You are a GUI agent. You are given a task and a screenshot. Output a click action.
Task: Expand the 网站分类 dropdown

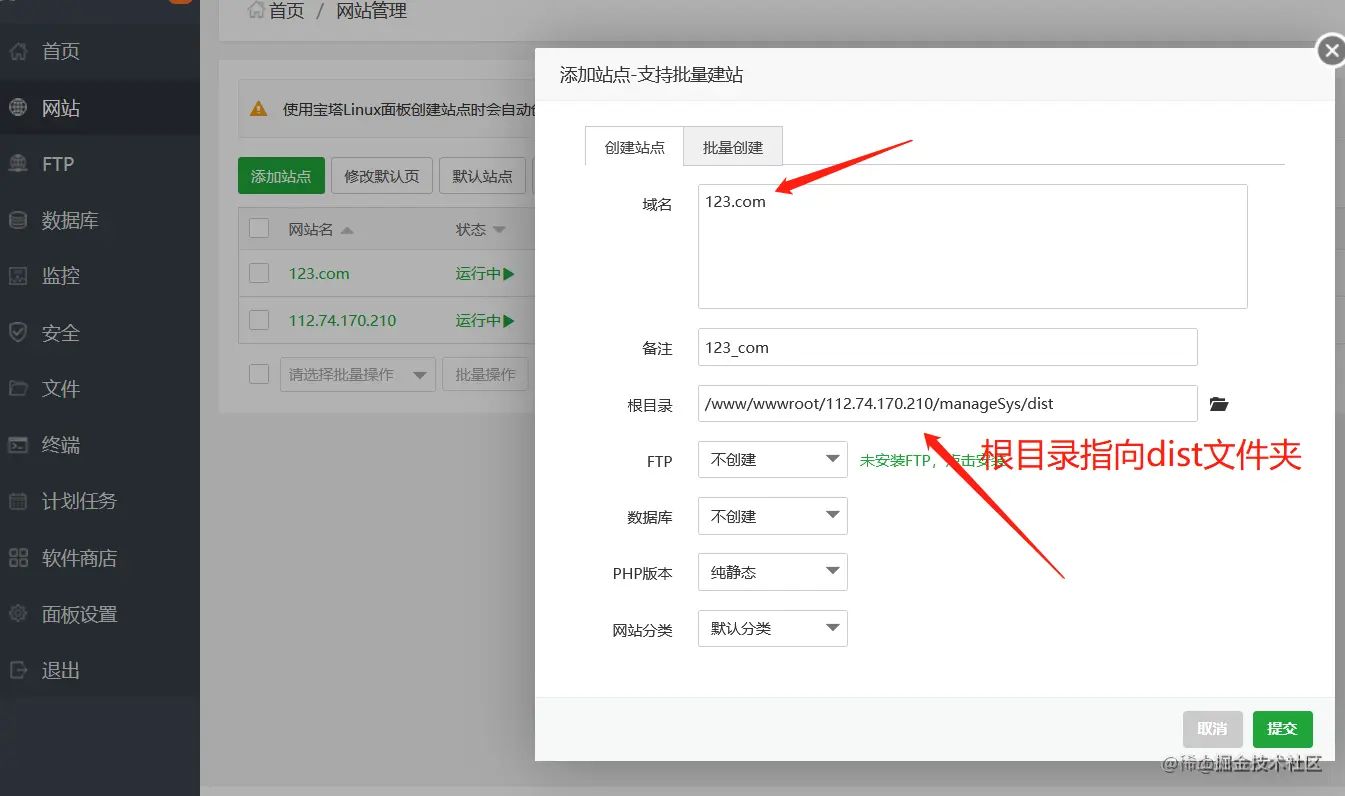pyautogui.click(x=772, y=628)
